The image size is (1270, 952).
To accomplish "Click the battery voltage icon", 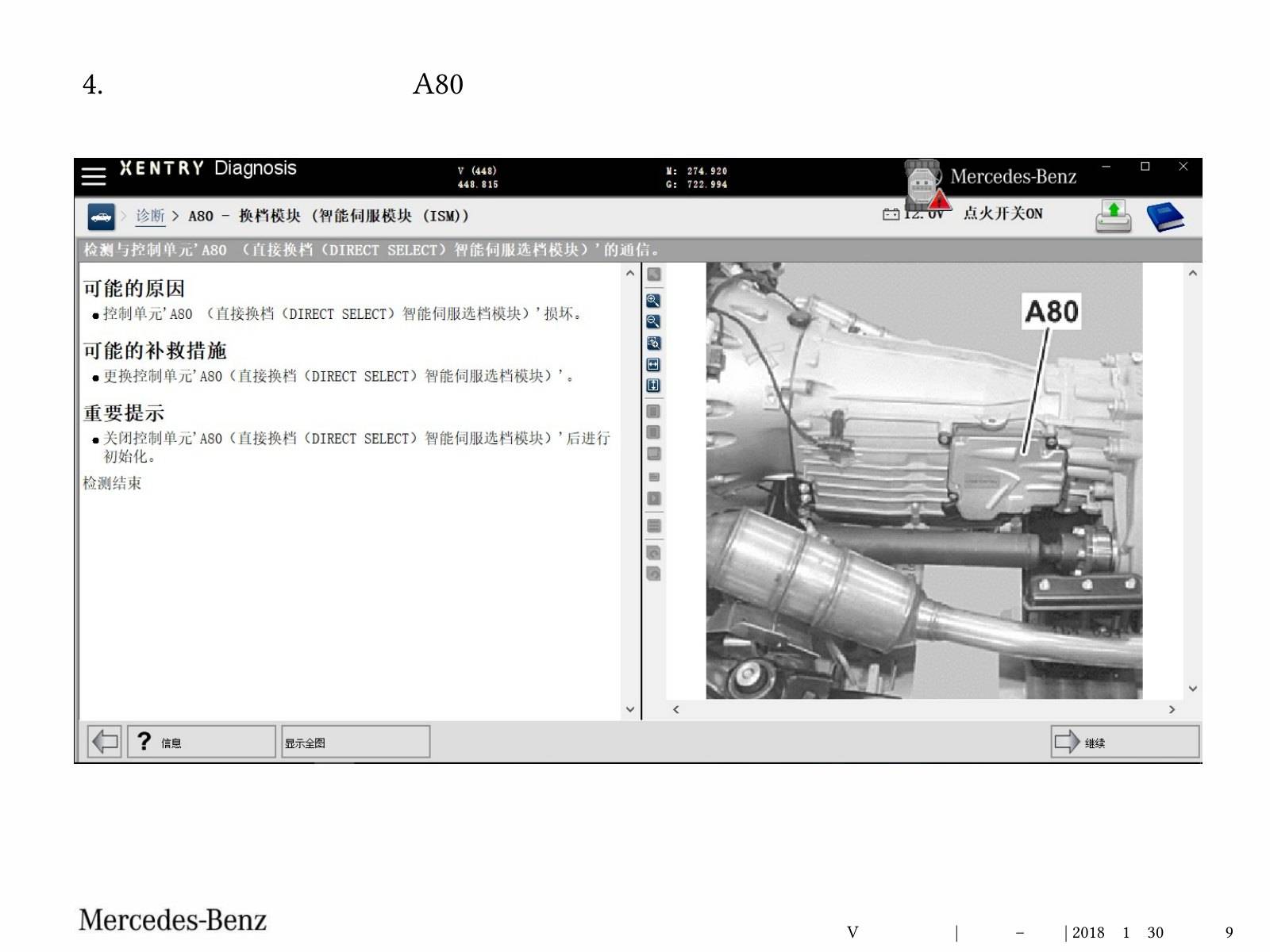I will point(891,214).
